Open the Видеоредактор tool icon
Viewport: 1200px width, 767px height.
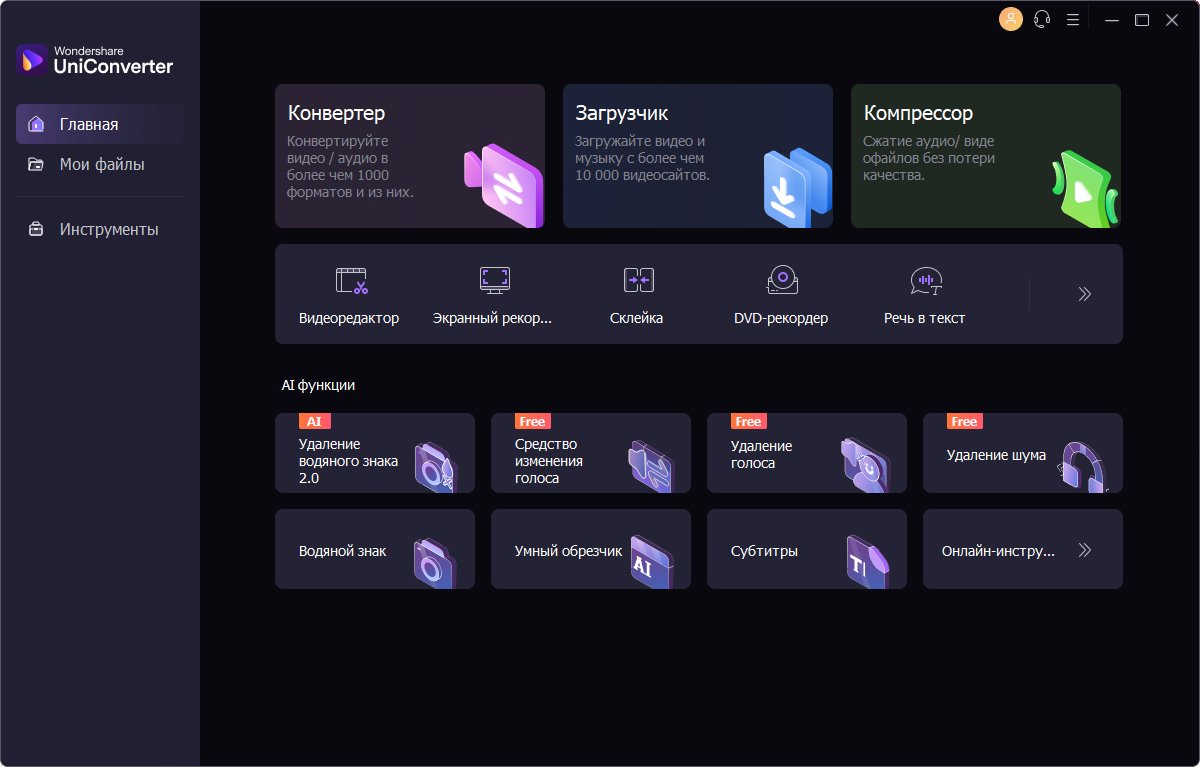(x=351, y=280)
